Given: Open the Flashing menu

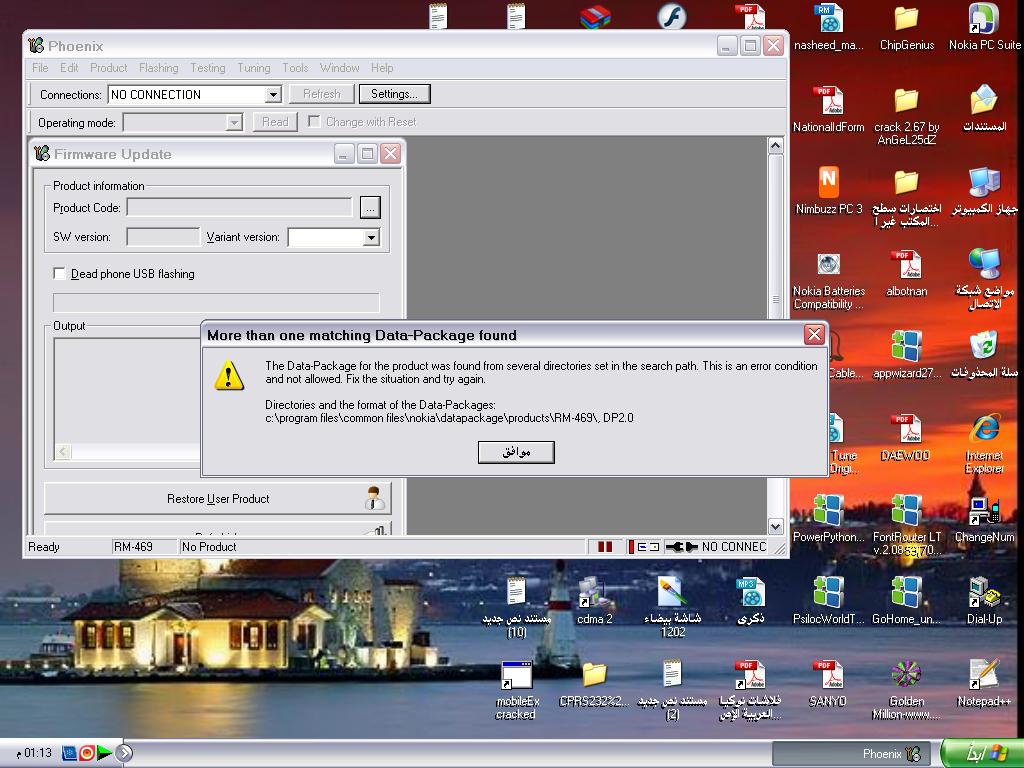Looking at the screenshot, I should coord(159,68).
